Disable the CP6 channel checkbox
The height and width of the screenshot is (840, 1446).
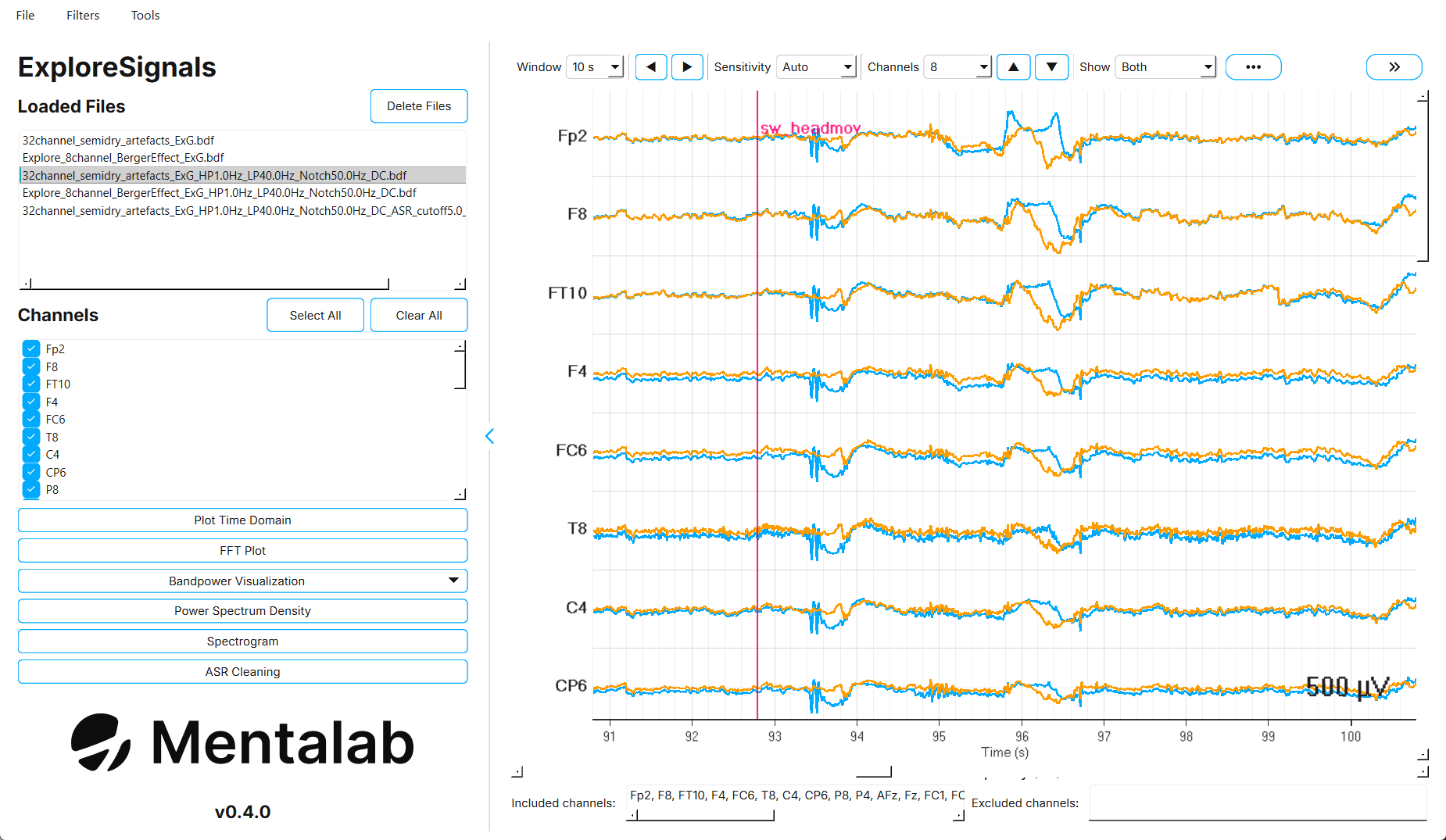click(31, 472)
